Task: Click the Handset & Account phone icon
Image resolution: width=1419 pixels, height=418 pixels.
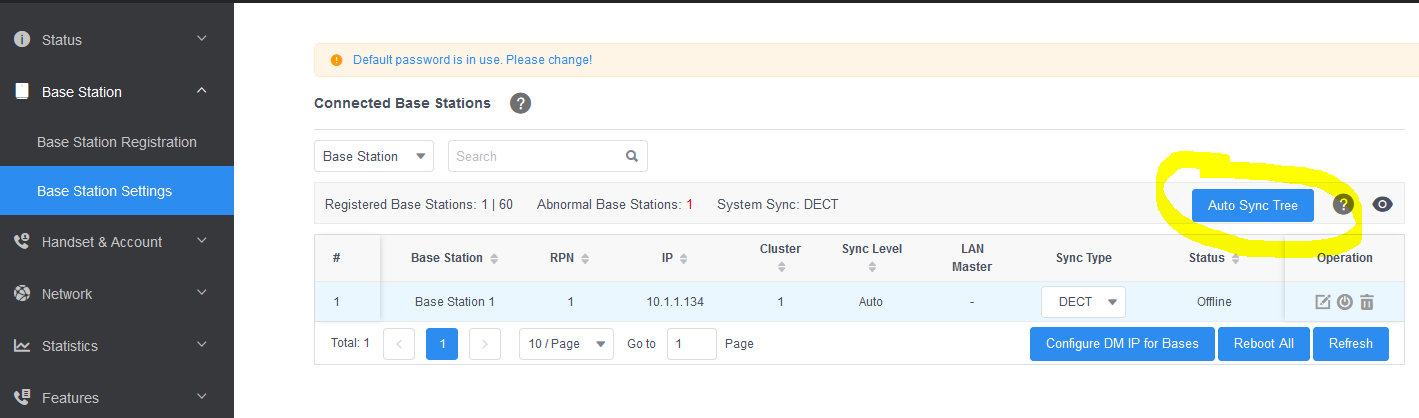Action: pyautogui.click(x=21, y=241)
